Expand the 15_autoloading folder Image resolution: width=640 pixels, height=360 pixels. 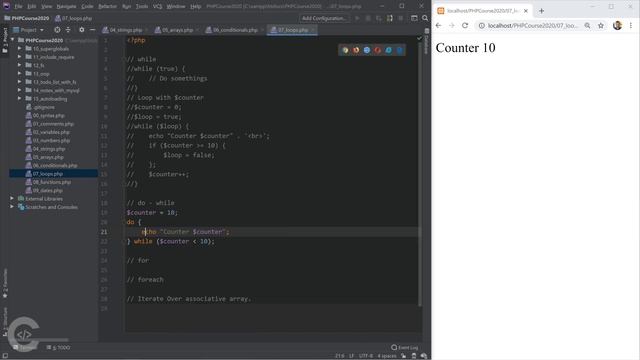[20, 99]
